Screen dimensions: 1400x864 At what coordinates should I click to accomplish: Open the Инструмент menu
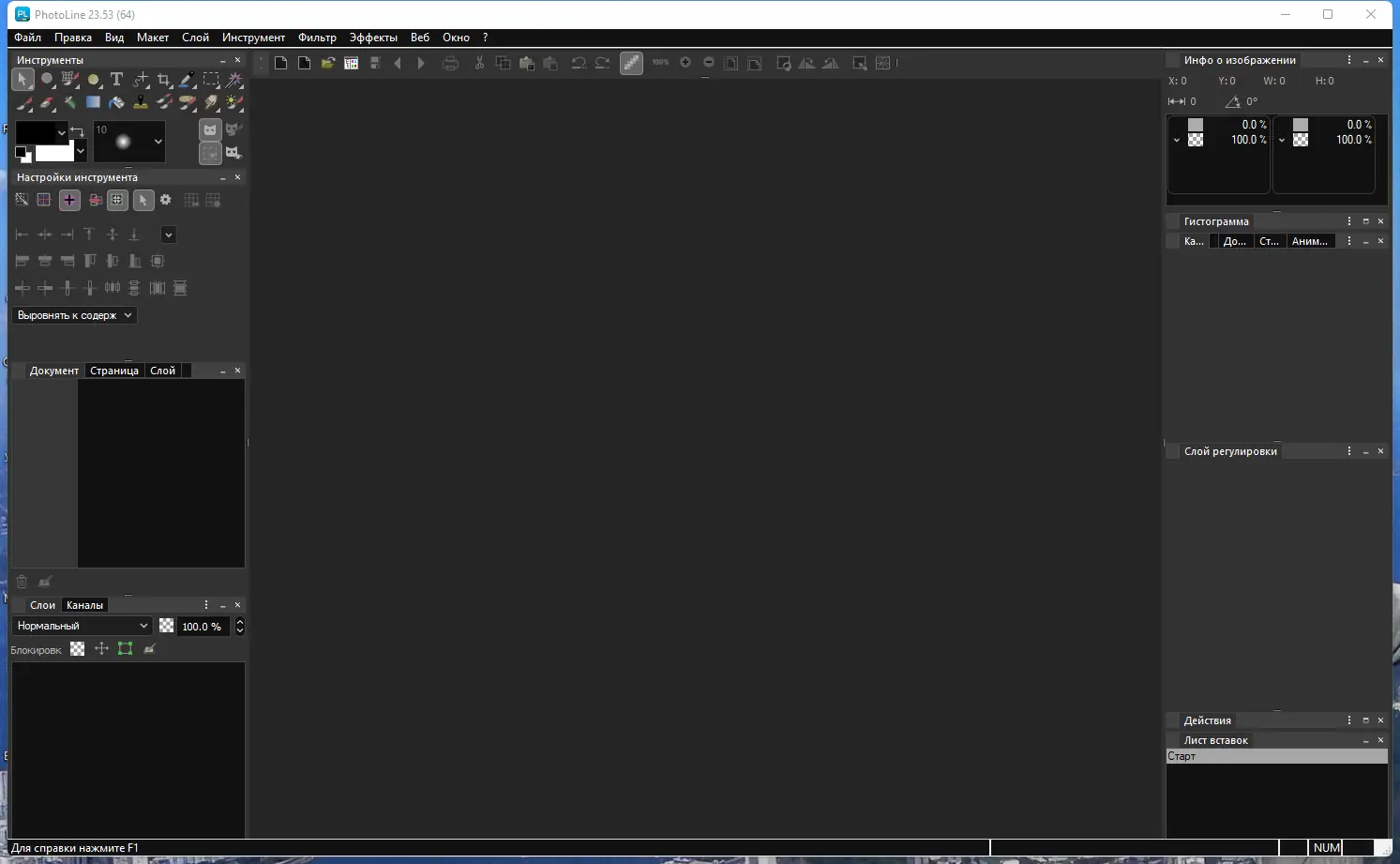point(253,38)
